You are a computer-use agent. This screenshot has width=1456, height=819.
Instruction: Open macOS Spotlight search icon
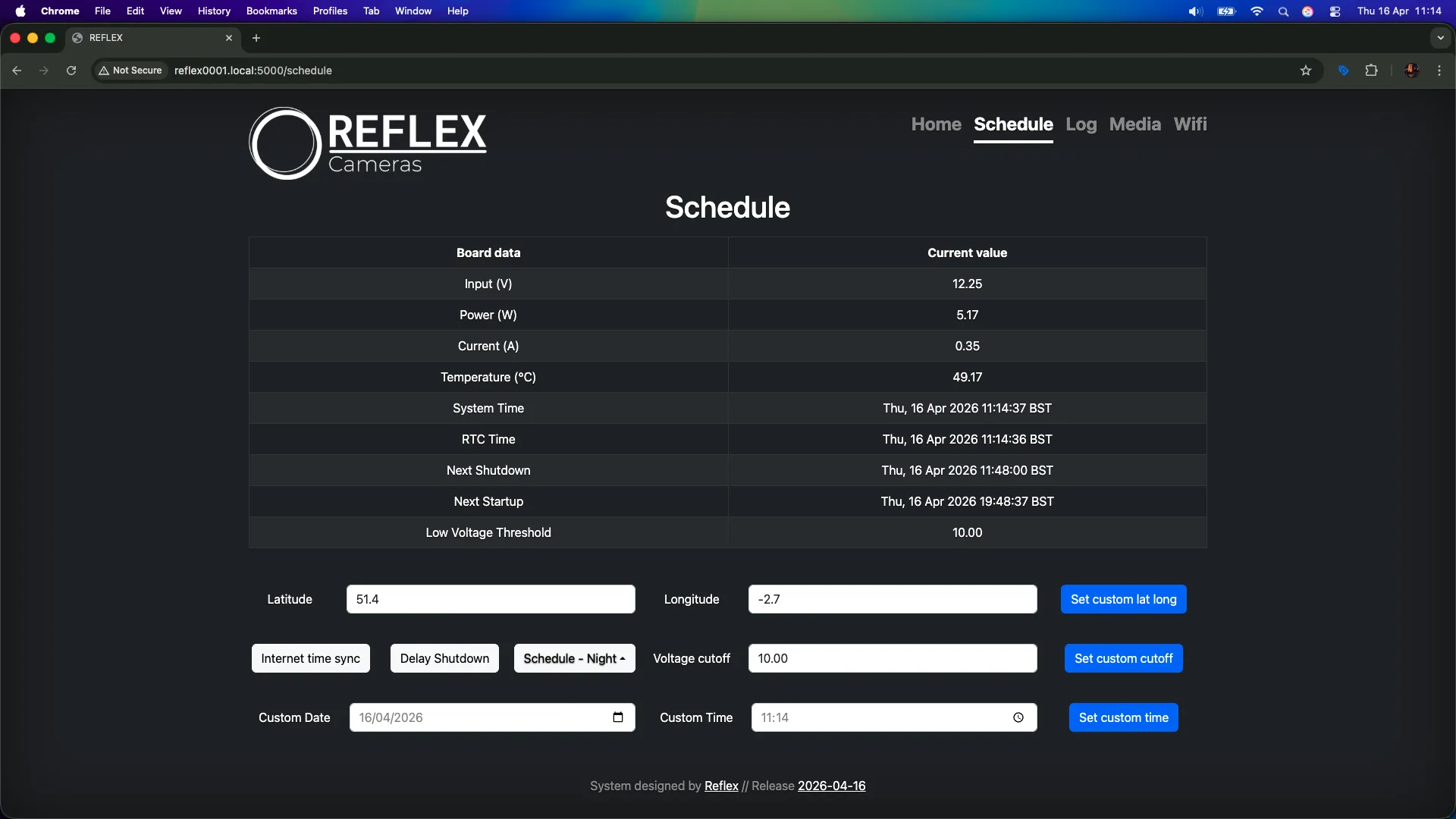(x=1283, y=11)
